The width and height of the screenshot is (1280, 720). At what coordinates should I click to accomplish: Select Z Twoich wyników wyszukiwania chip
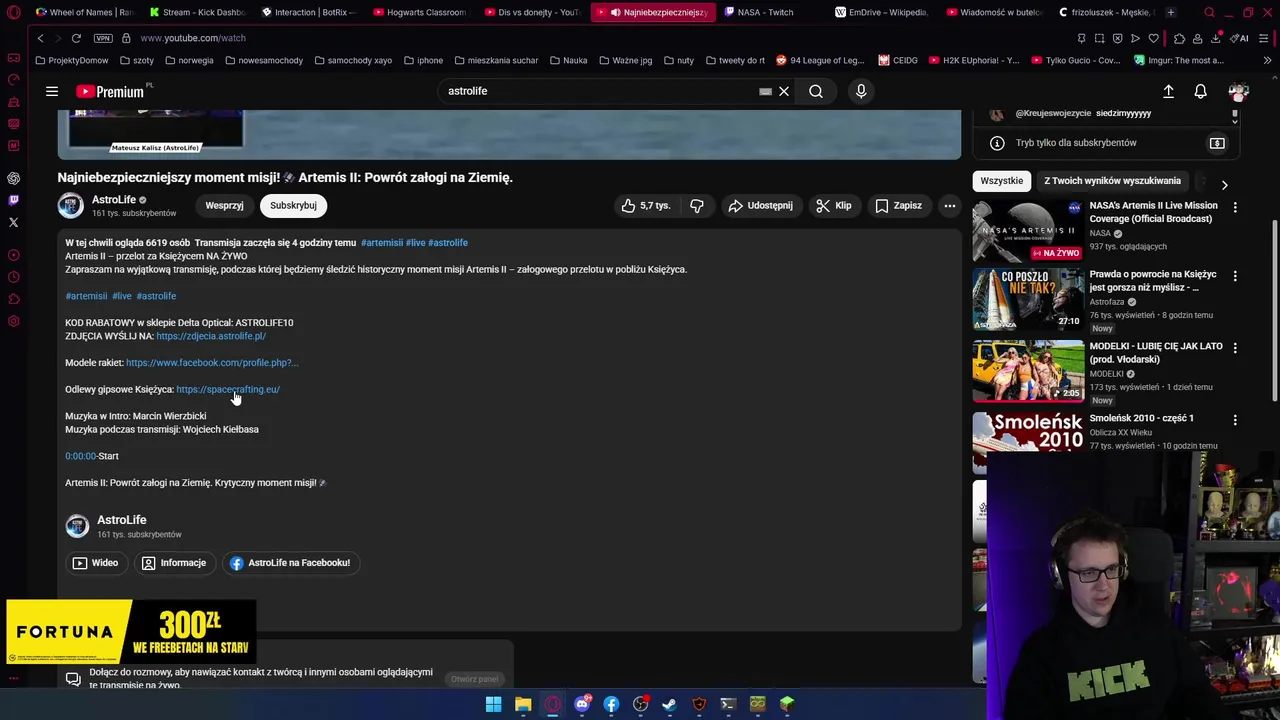pos(1112,181)
